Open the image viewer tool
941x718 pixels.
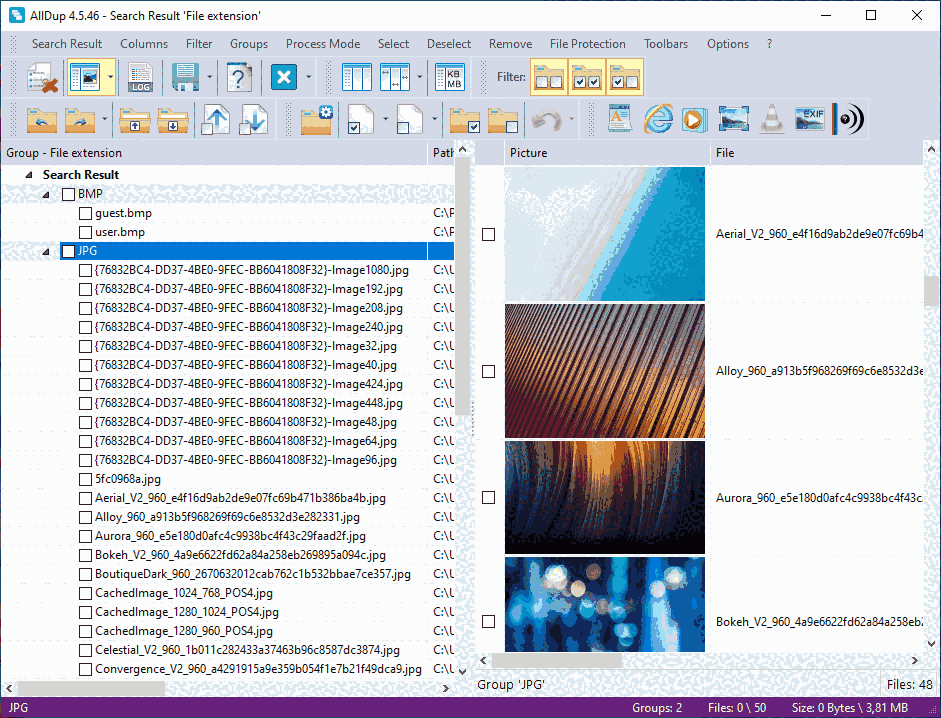[733, 119]
